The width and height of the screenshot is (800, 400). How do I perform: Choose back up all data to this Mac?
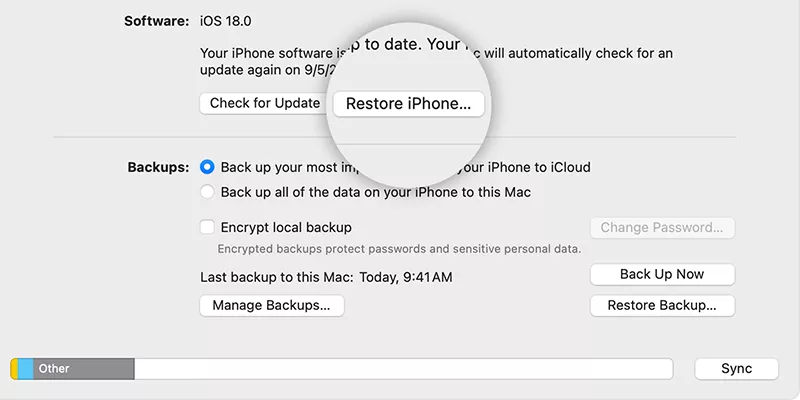tap(207, 191)
